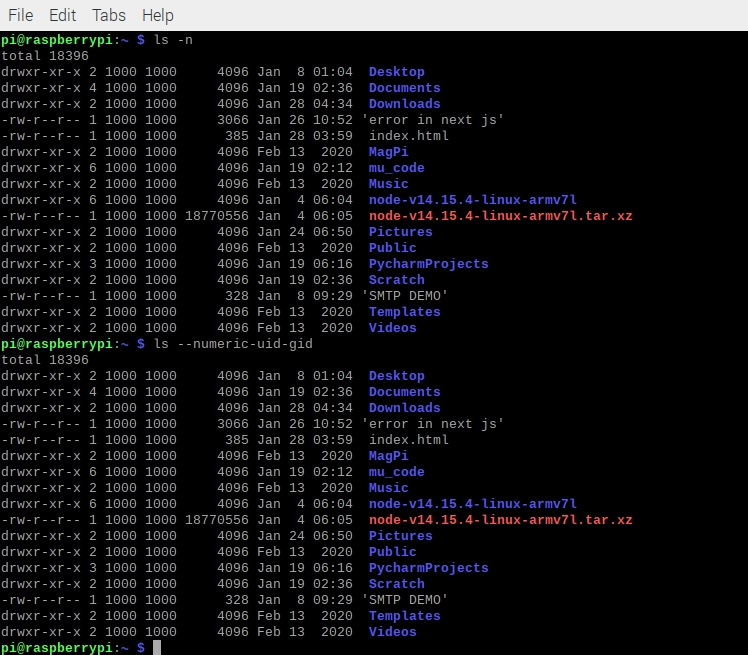The image size is (748, 655).
Task: Click the 'ls -n' command text
Action: [173, 40]
